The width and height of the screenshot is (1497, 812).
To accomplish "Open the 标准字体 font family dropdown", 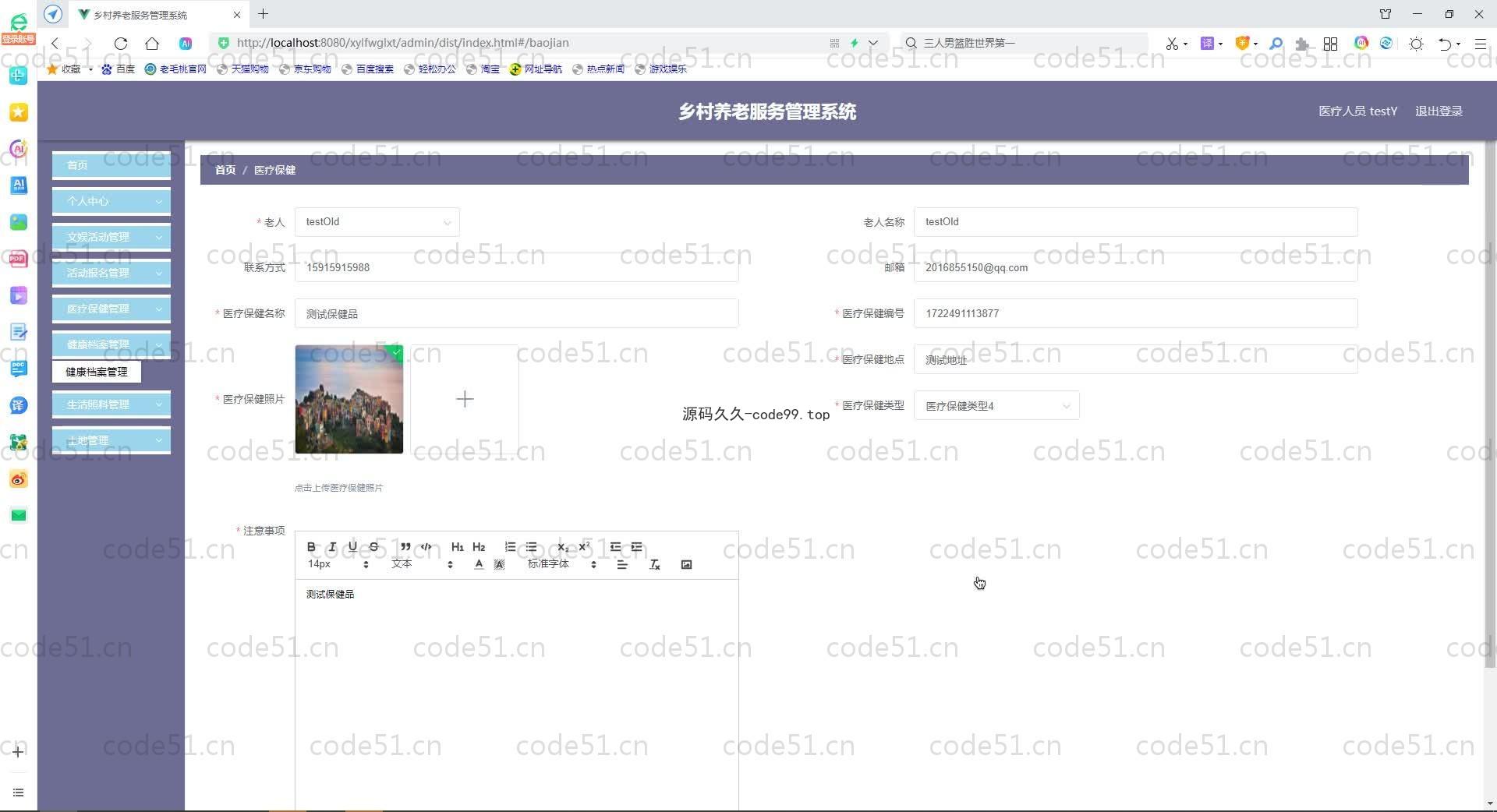I will (x=562, y=564).
